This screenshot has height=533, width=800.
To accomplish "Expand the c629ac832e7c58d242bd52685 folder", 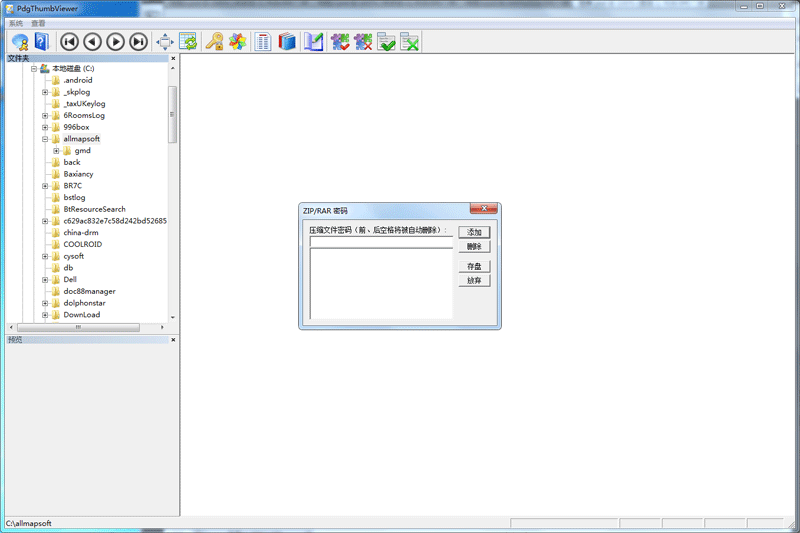I will (x=45, y=221).
